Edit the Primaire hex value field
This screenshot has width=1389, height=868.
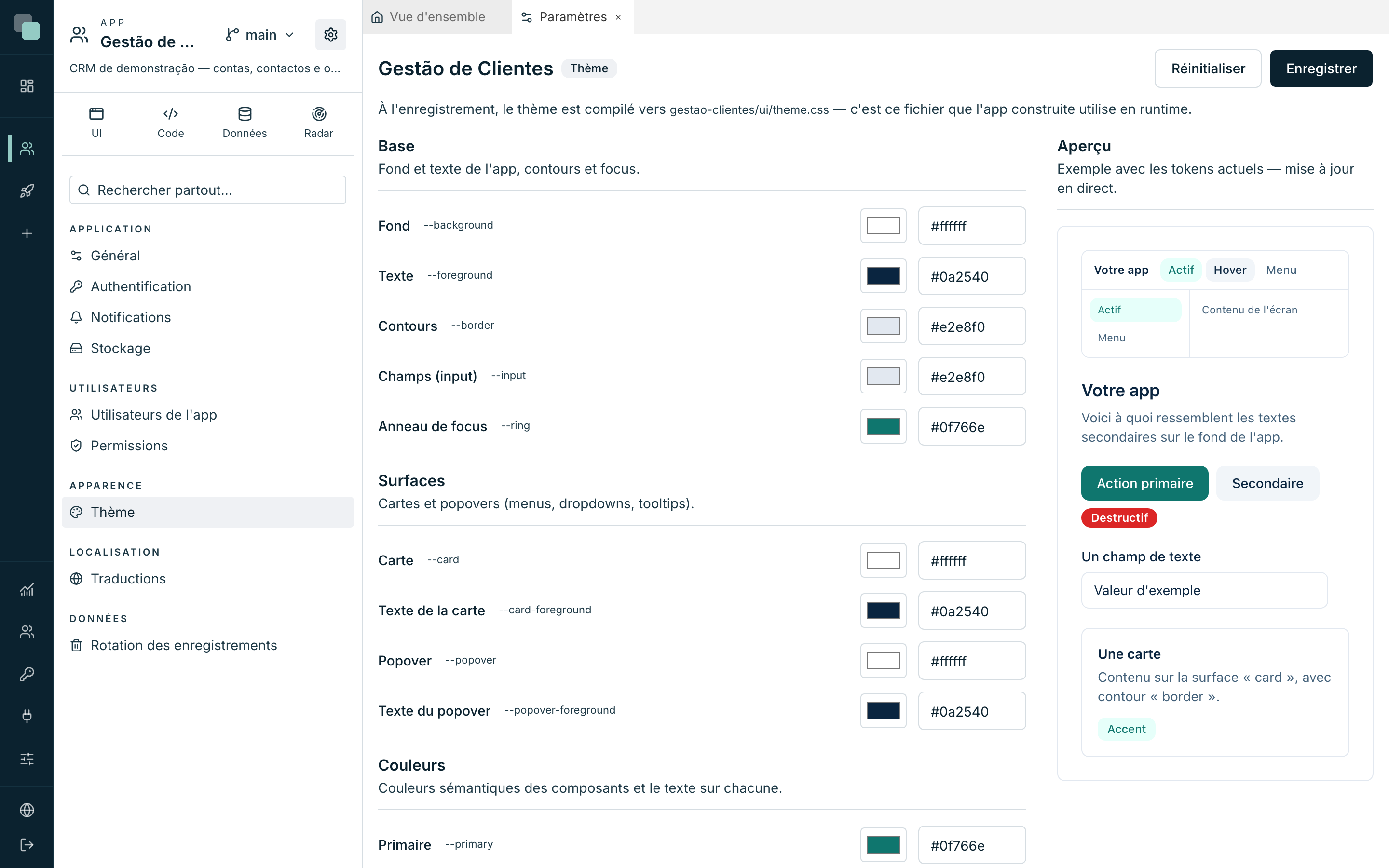(972, 845)
